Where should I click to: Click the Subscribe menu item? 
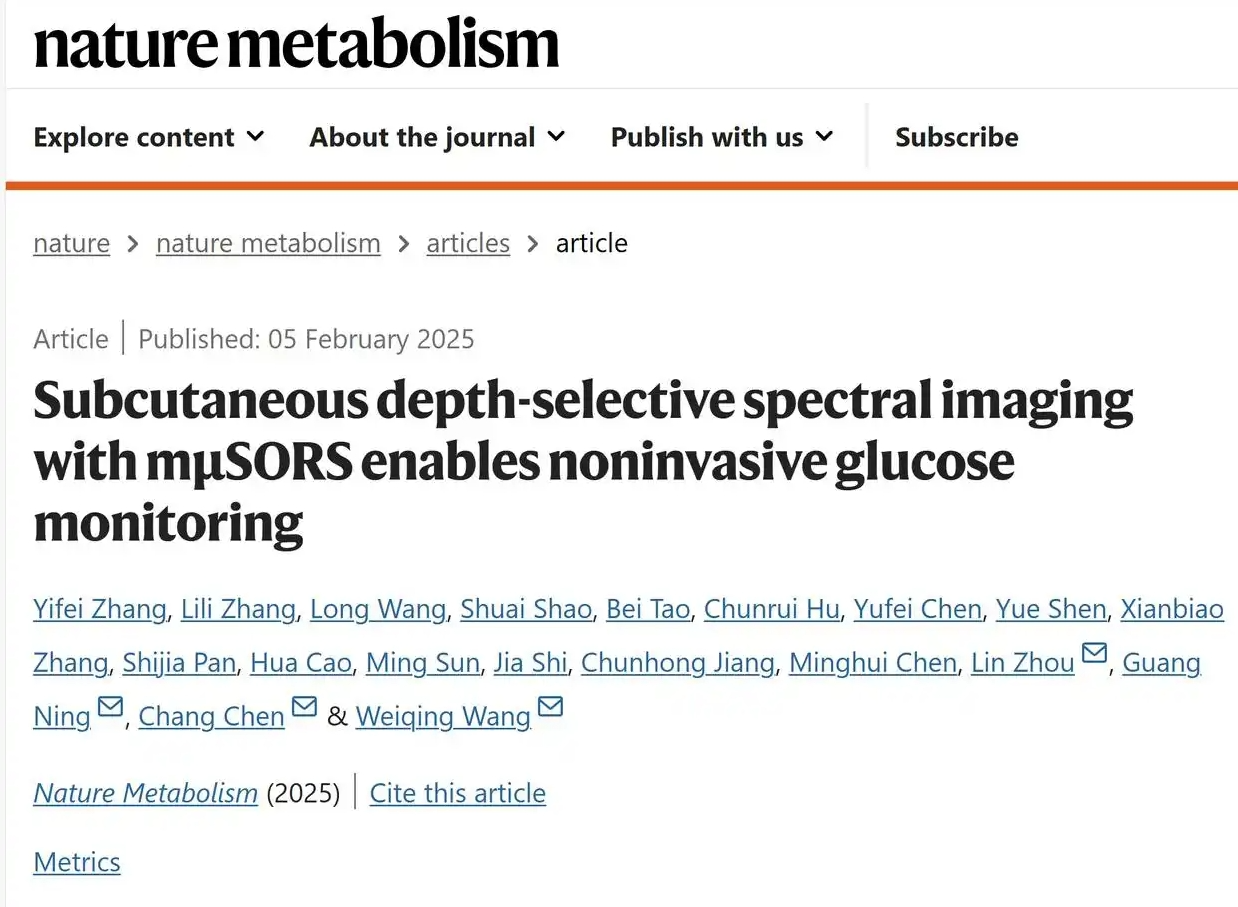pos(956,137)
